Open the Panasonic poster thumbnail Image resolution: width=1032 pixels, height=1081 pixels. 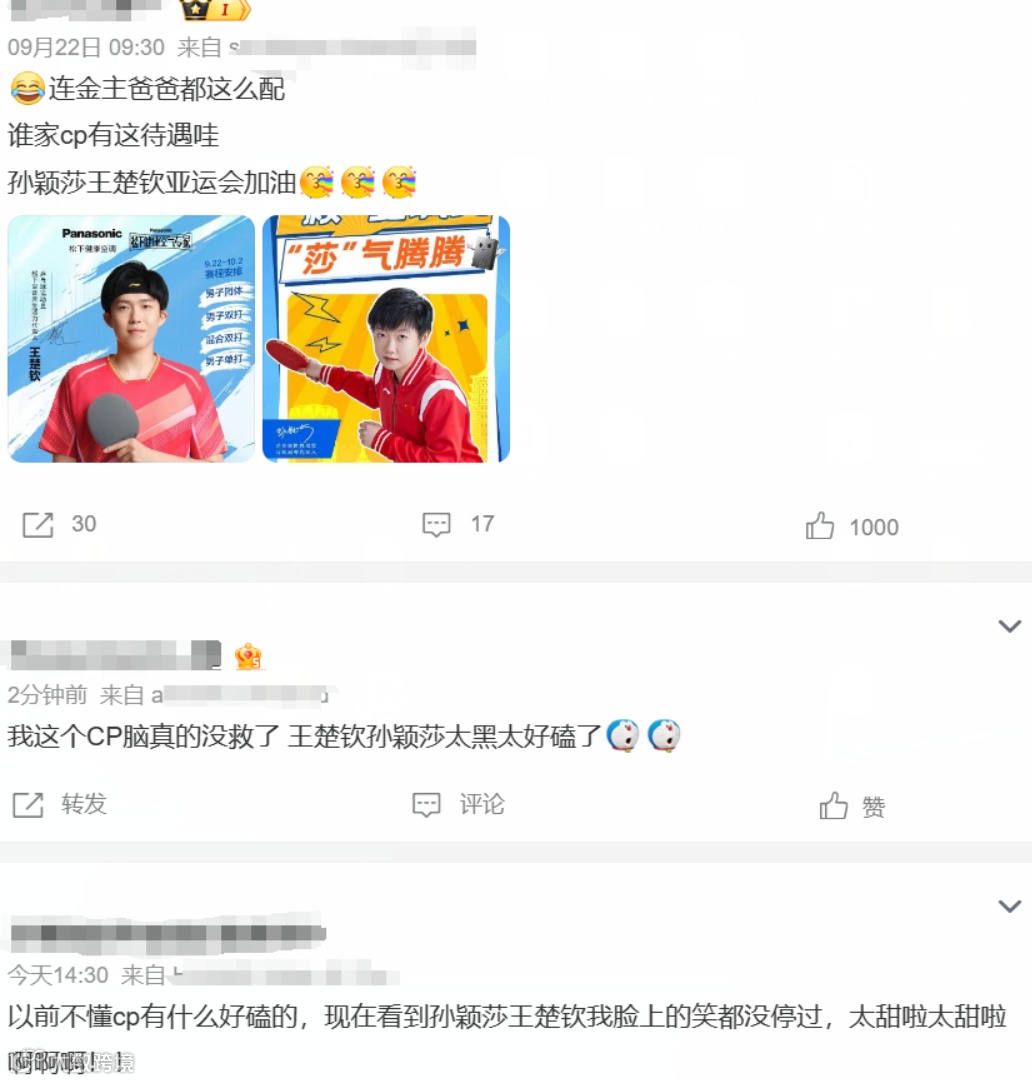click(x=131, y=339)
